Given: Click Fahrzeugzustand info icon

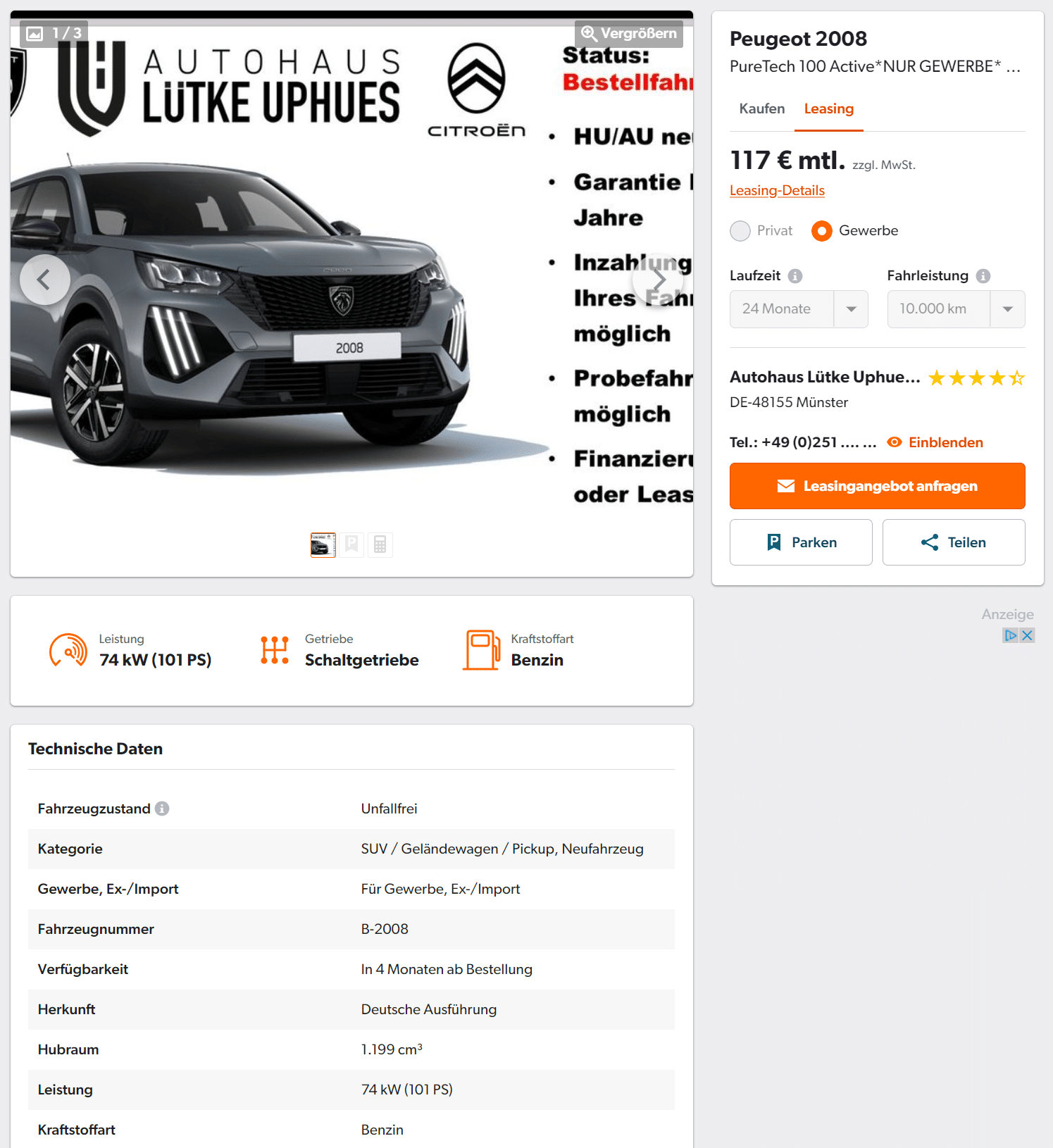Looking at the screenshot, I should click(162, 809).
